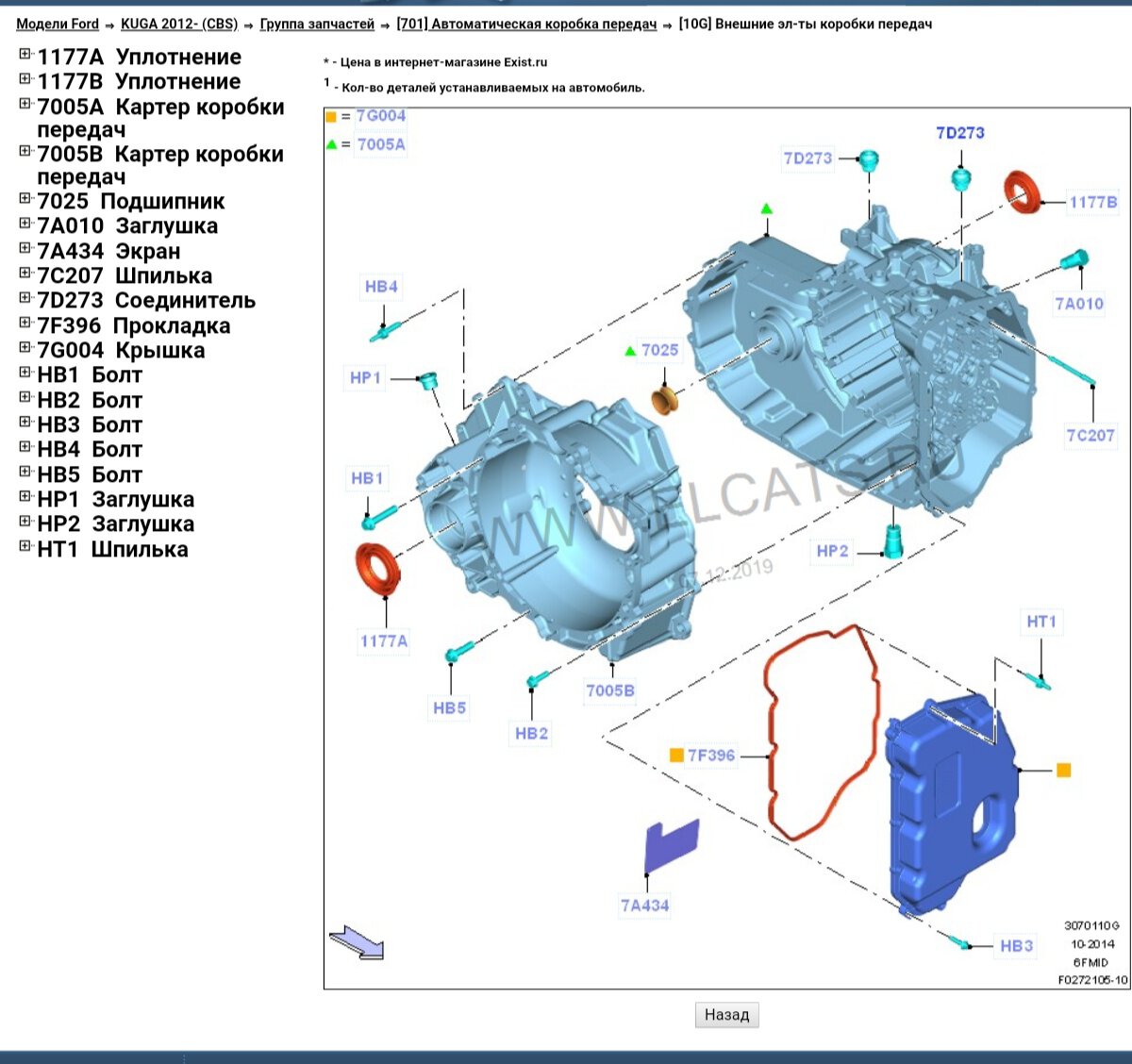This screenshot has height=1064, width=1132.
Task: Expand the 7G004 Крышка plus icon
Action: (25, 348)
